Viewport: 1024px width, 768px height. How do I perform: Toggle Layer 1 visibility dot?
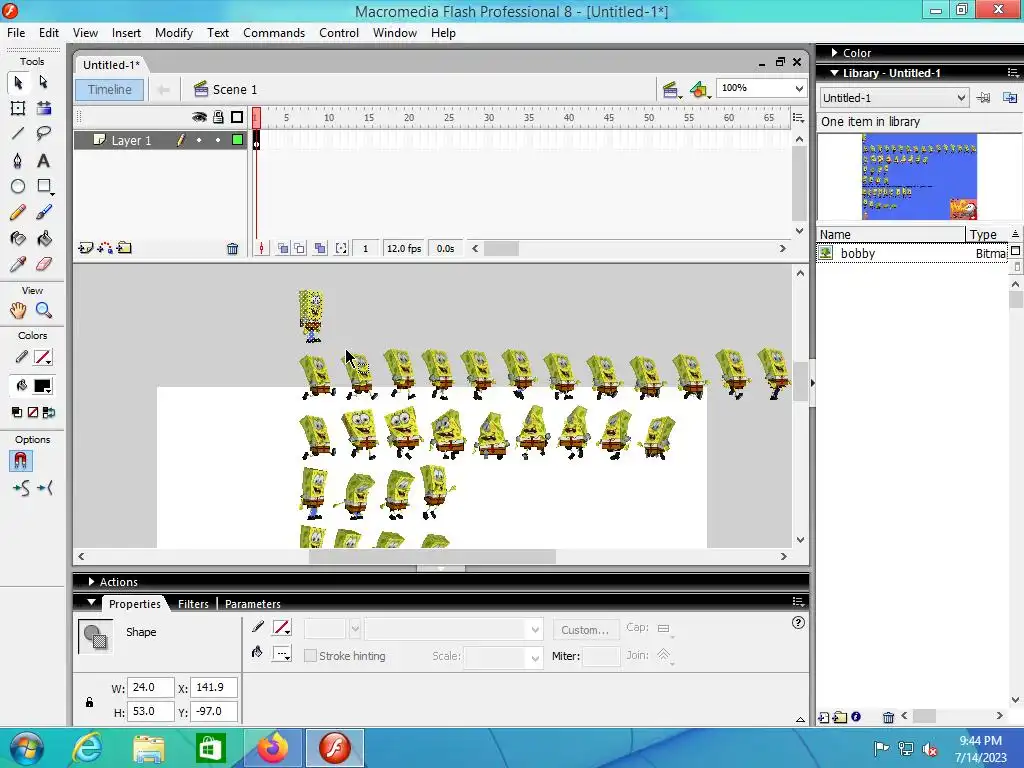click(x=199, y=140)
